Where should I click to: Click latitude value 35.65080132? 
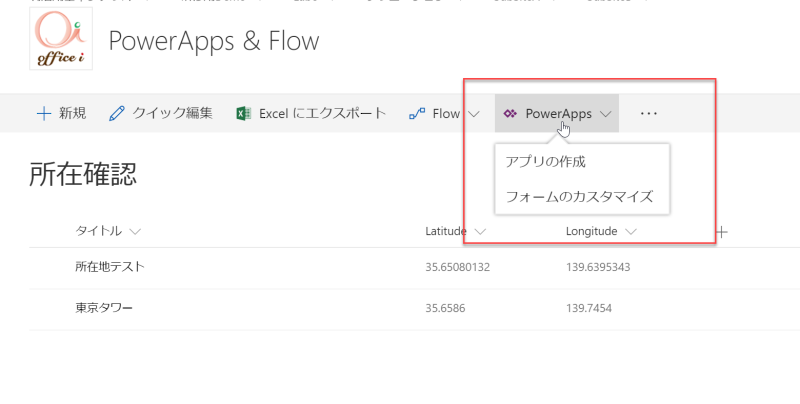point(458,267)
